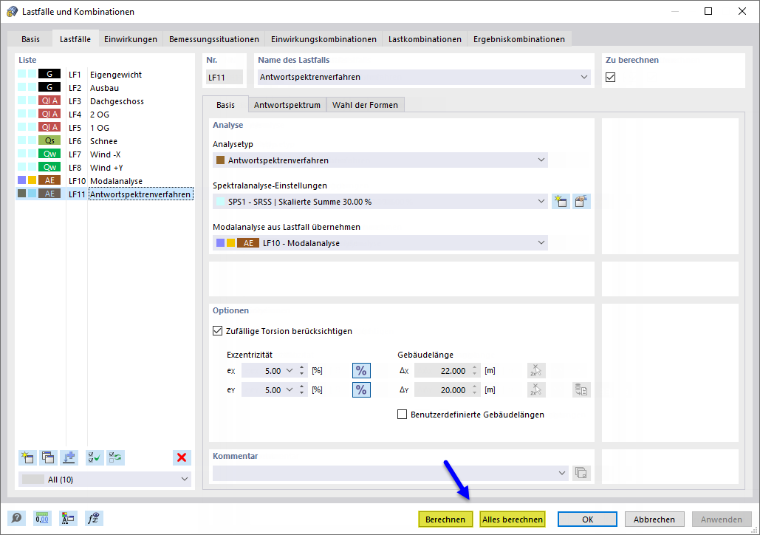Open the Bemessungssituationen tab
This screenshot has width=760, height=535.
(214, 39)
